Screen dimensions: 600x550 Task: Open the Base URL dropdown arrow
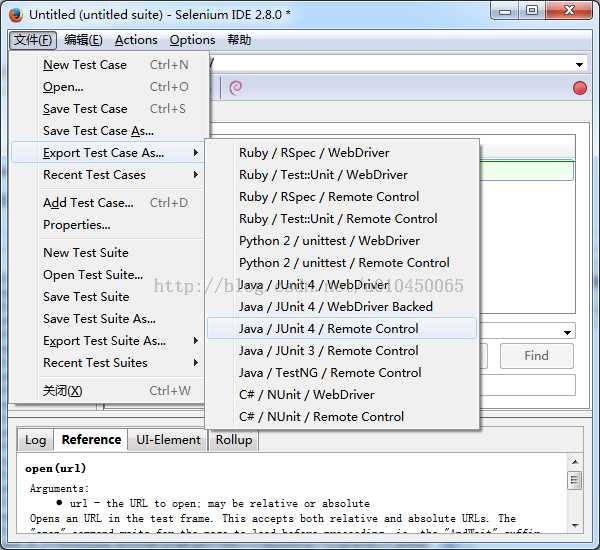(579, 65)
